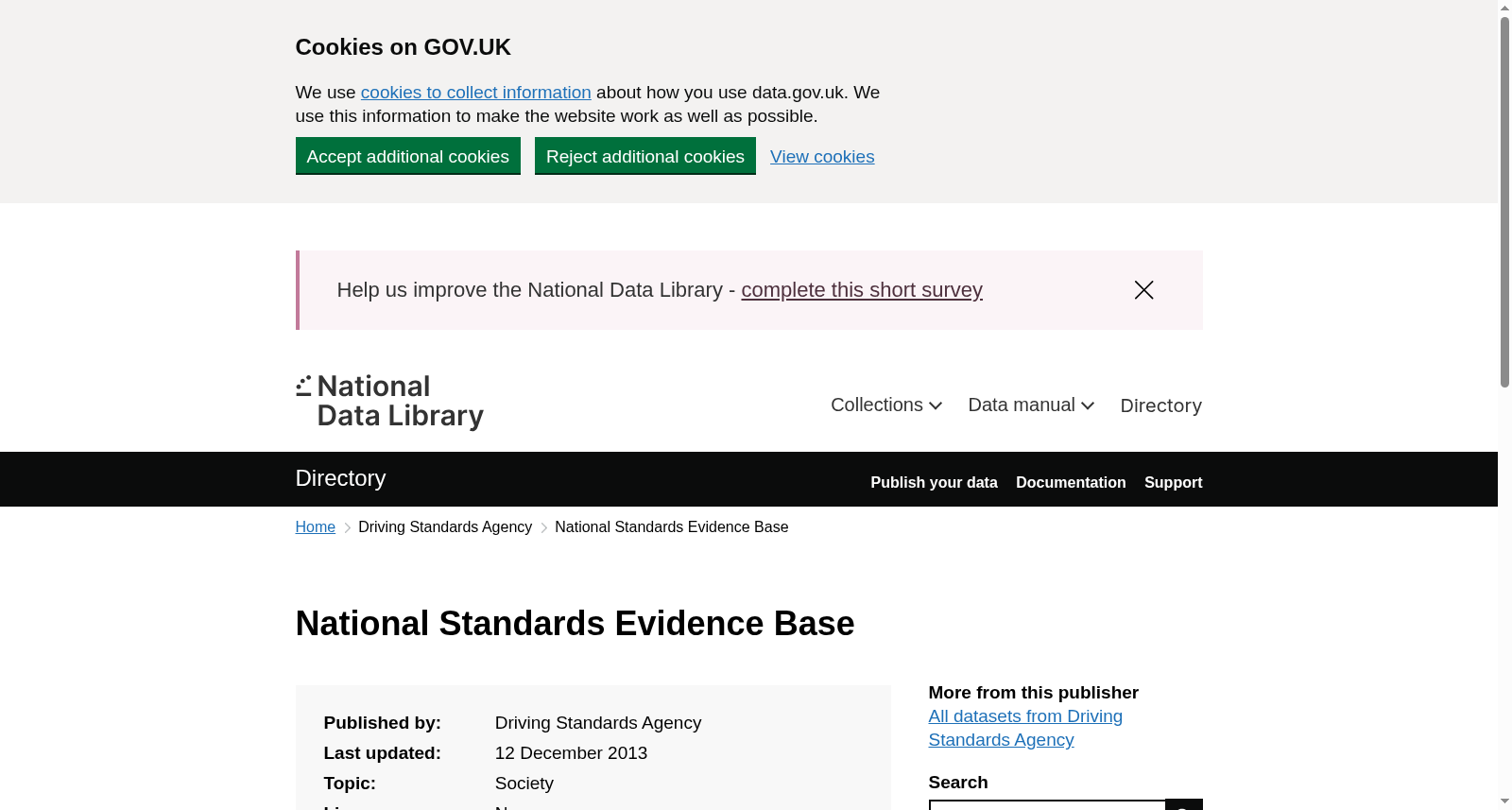Click the vertical page scrollbar thumb

pyautogui.click(x=1504, y=202)
